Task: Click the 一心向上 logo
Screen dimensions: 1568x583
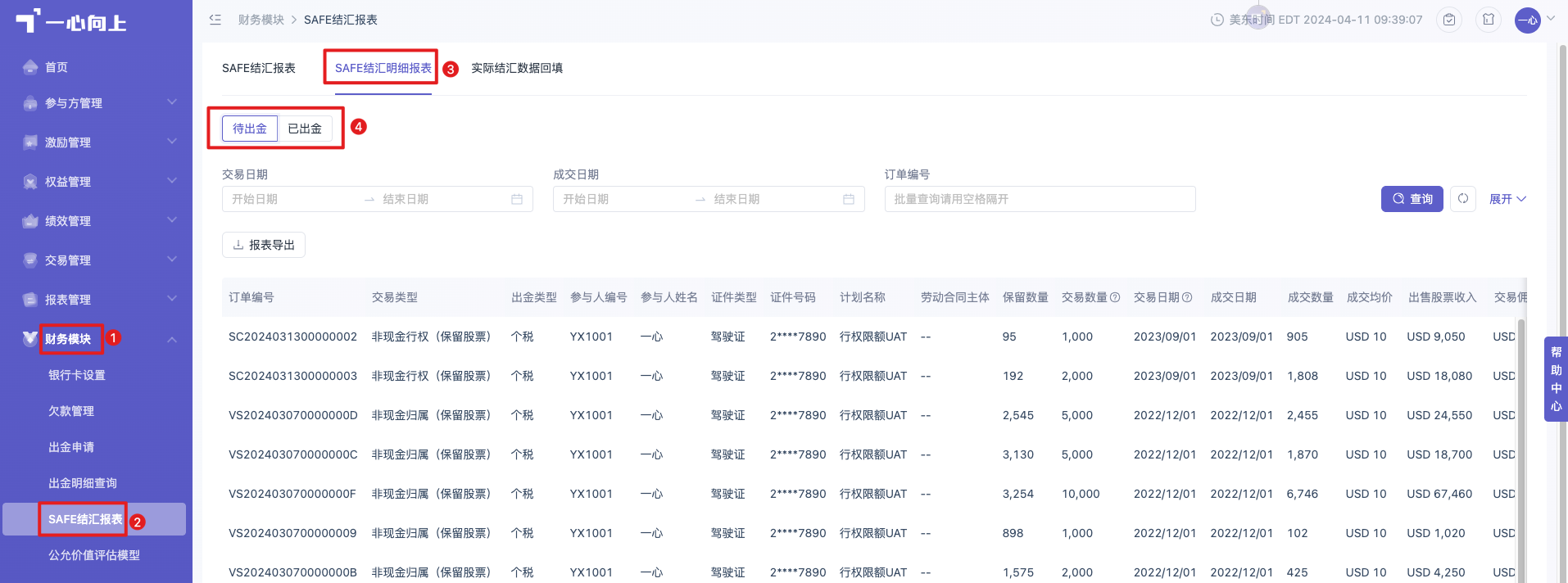Action: coord(71,22)
